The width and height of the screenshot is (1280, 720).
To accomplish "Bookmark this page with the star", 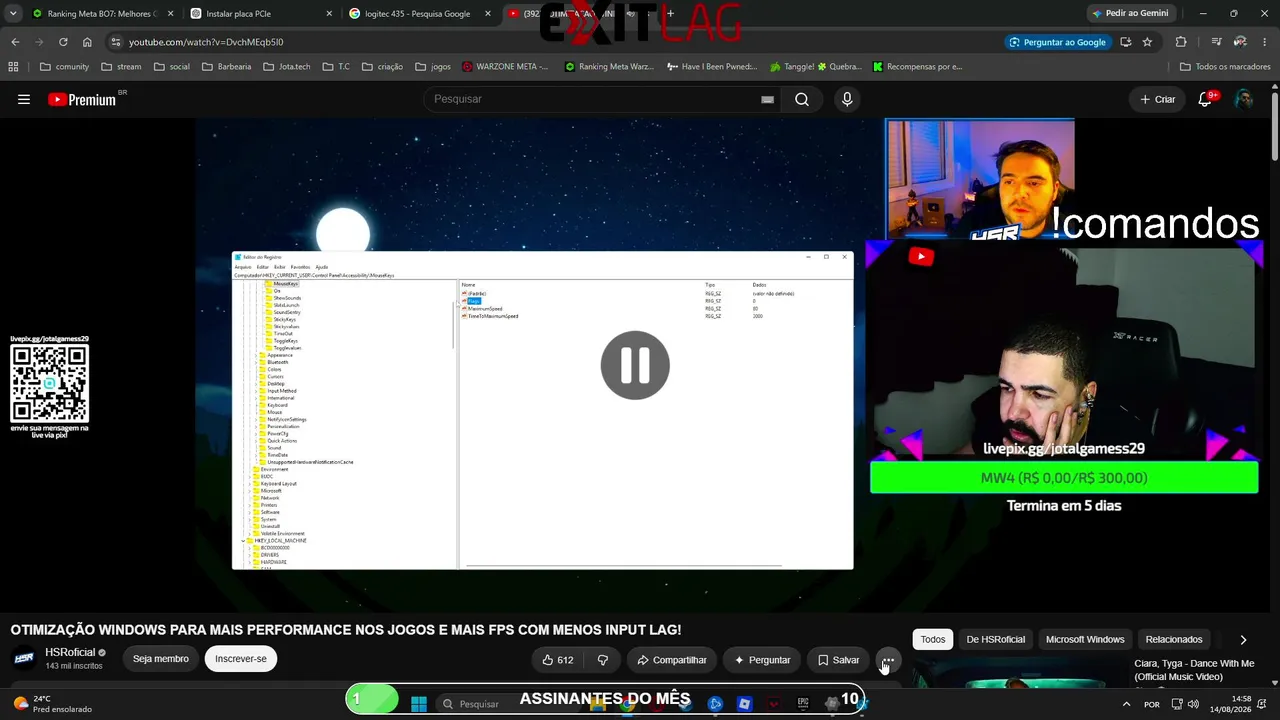I will tap(1147, 42).
